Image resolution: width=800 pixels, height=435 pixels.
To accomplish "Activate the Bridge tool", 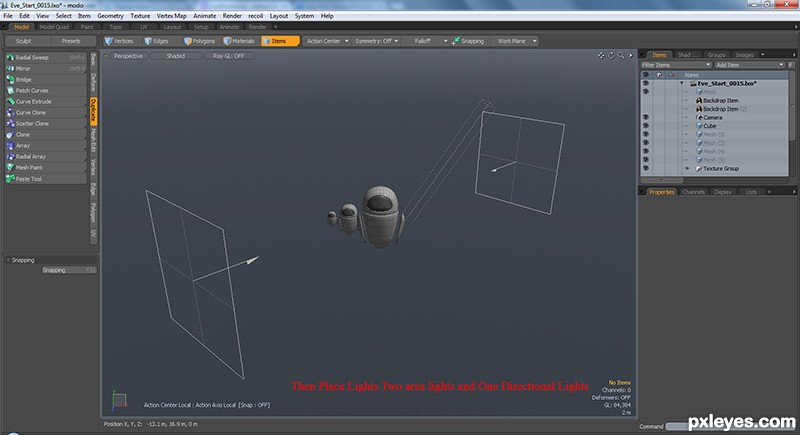I will click(46, 80).
